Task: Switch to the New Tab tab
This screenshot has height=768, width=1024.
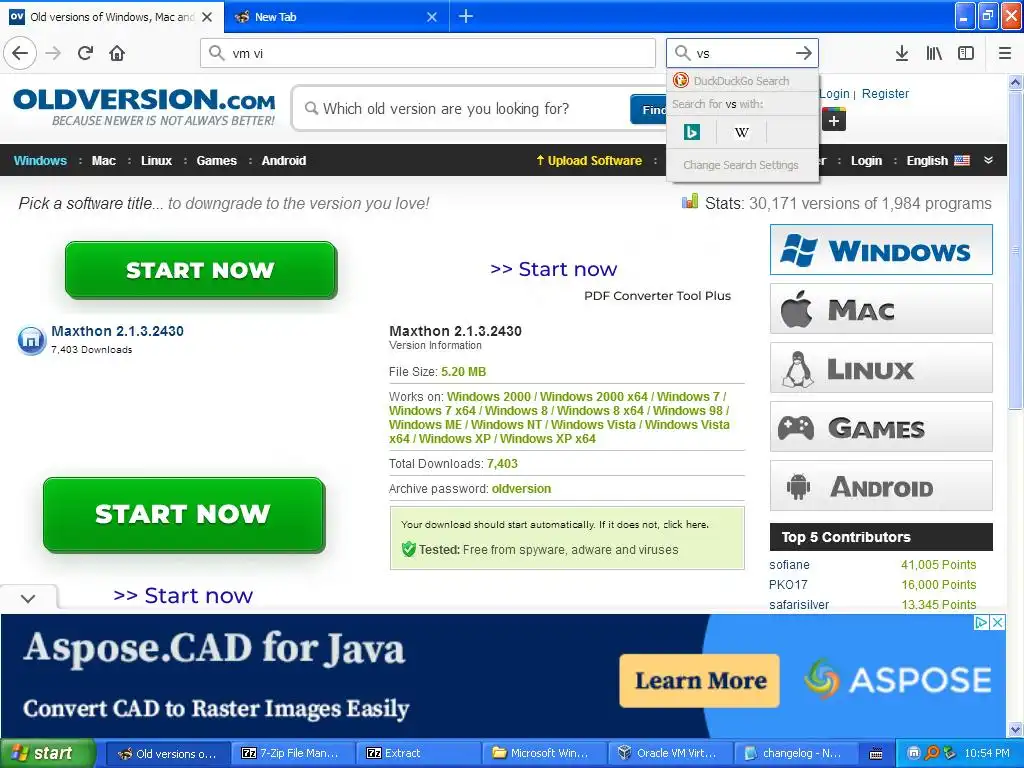Action: 336,17
